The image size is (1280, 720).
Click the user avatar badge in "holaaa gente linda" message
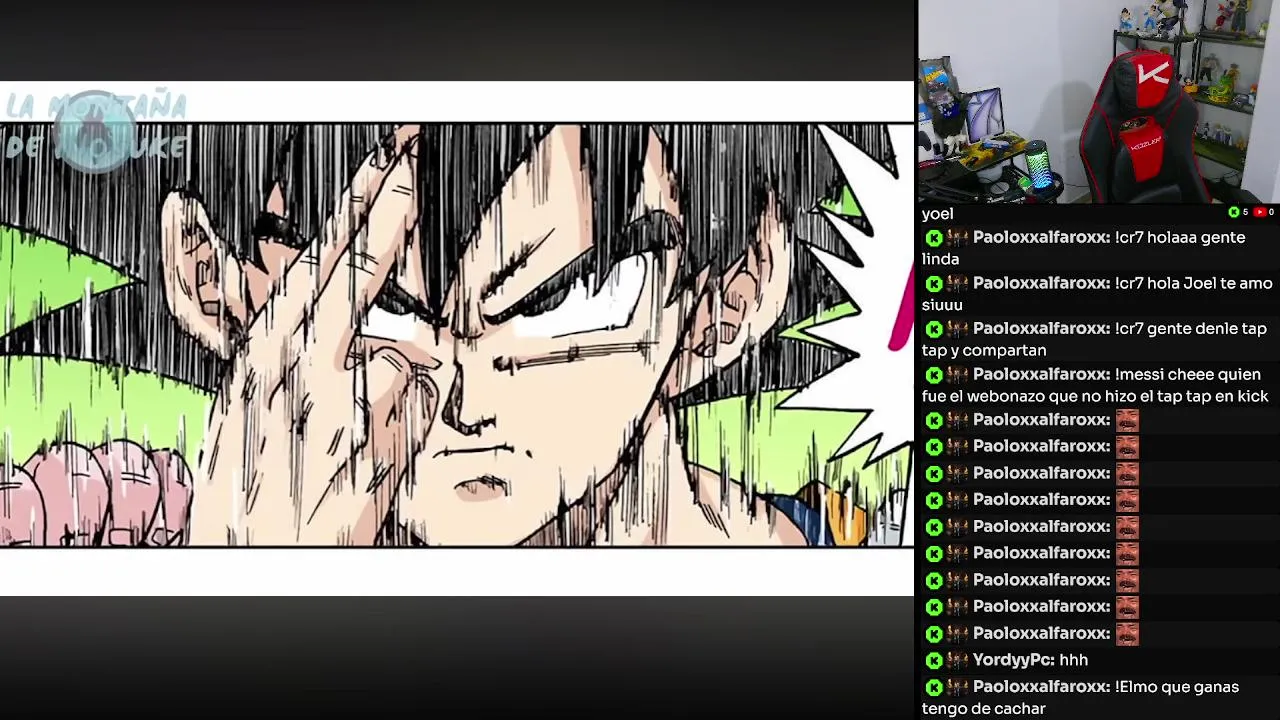(x=957, y=238)
